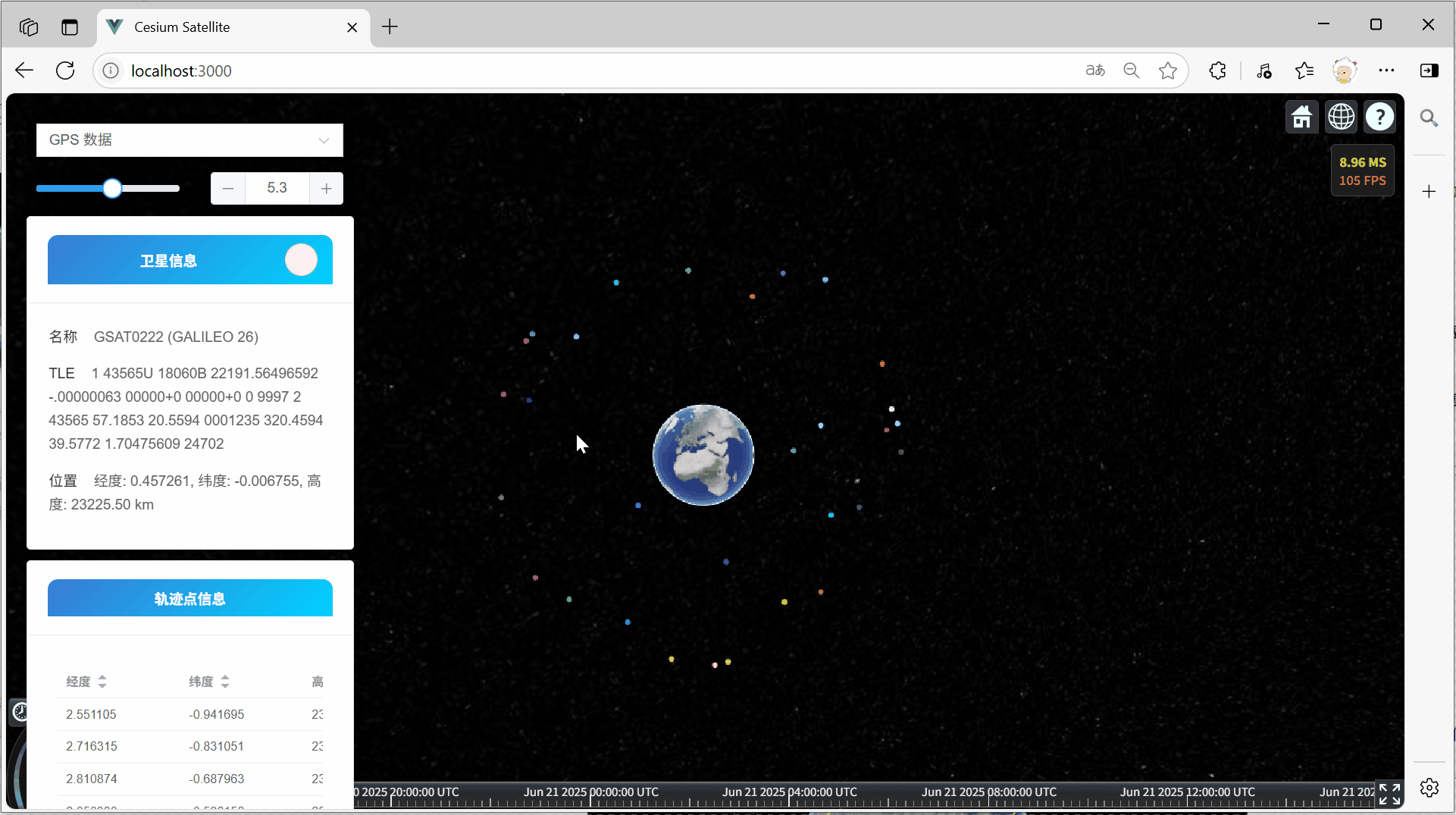
Task: Jump to Jun 21 2025 04:00:00 UTC on timeline
Action: click(x=789, y=792)
